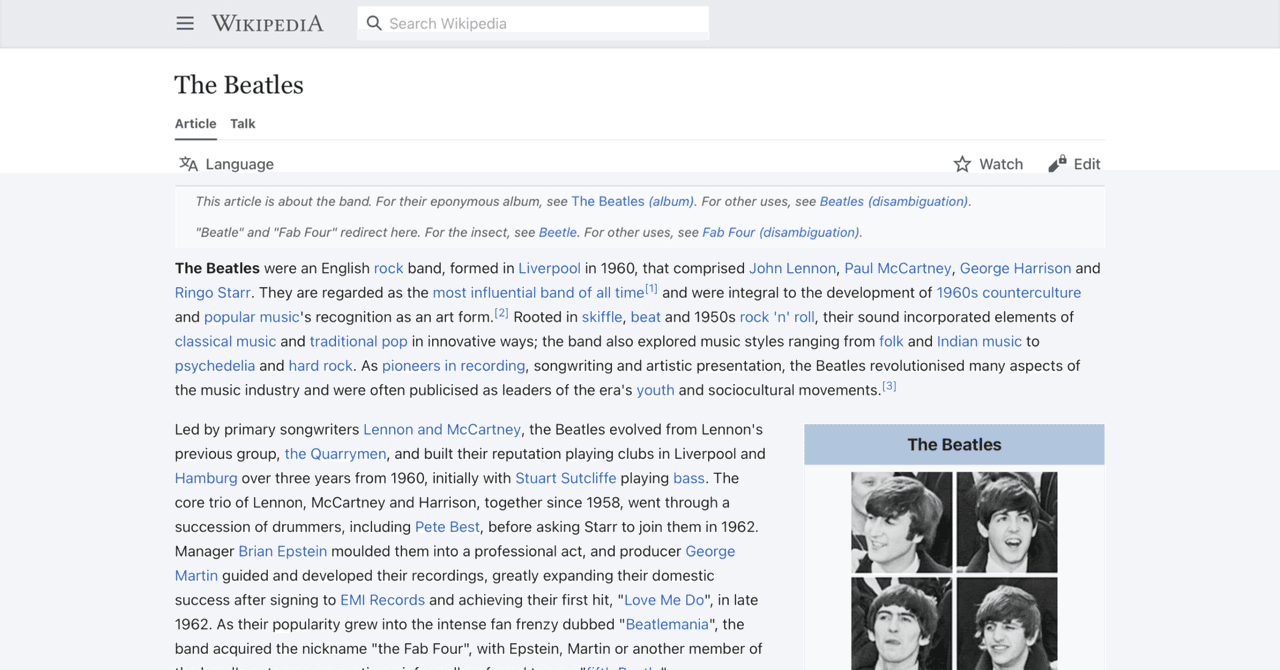Open the skiffle link
This screenshot has height=670, width=1280.
point(602,317)
